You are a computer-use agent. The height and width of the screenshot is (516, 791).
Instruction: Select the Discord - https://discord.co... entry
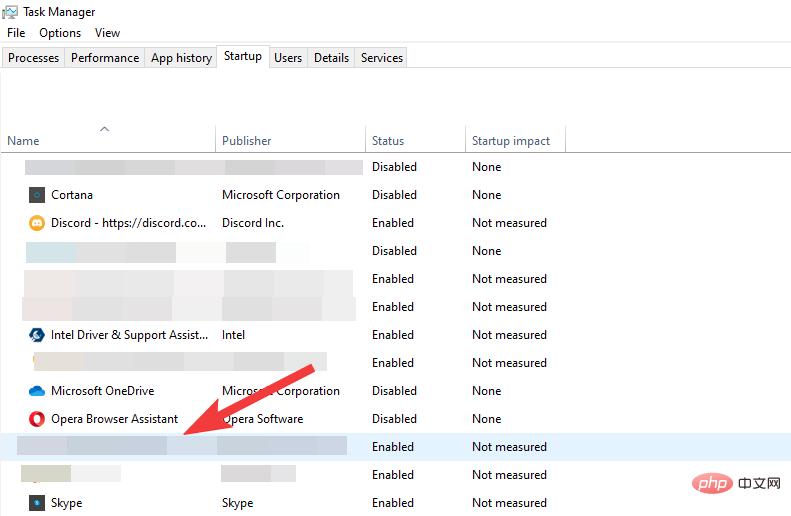(x=128, y=223)
